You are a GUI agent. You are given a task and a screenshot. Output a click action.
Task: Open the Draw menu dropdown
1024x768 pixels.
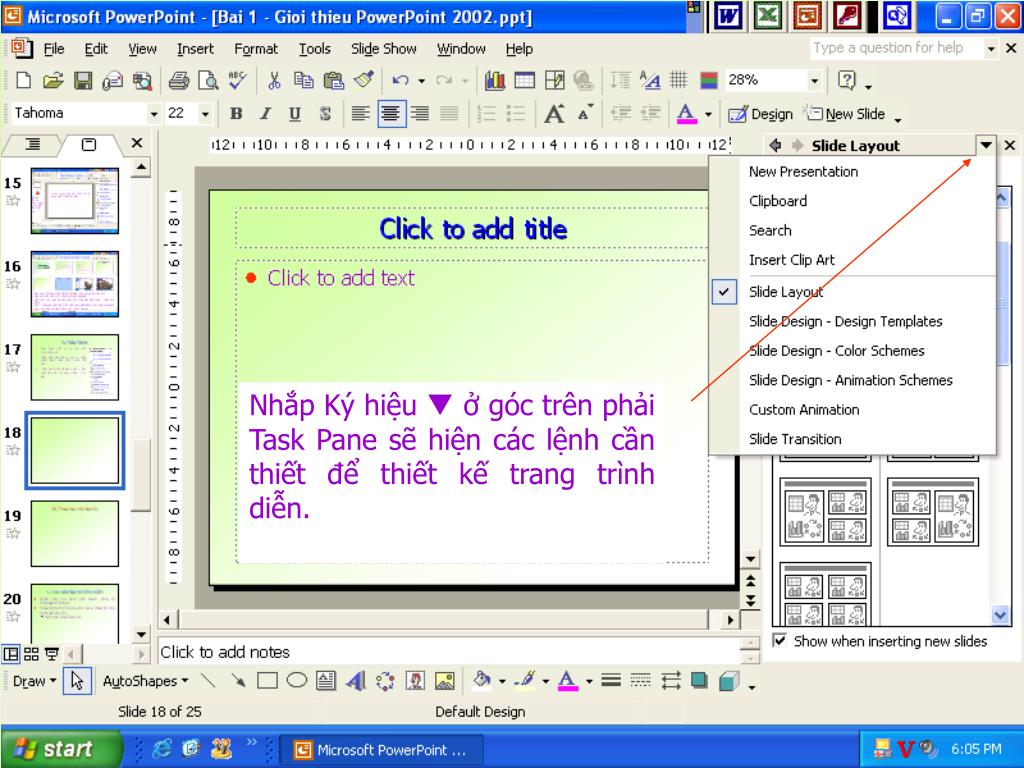[35, 681]
